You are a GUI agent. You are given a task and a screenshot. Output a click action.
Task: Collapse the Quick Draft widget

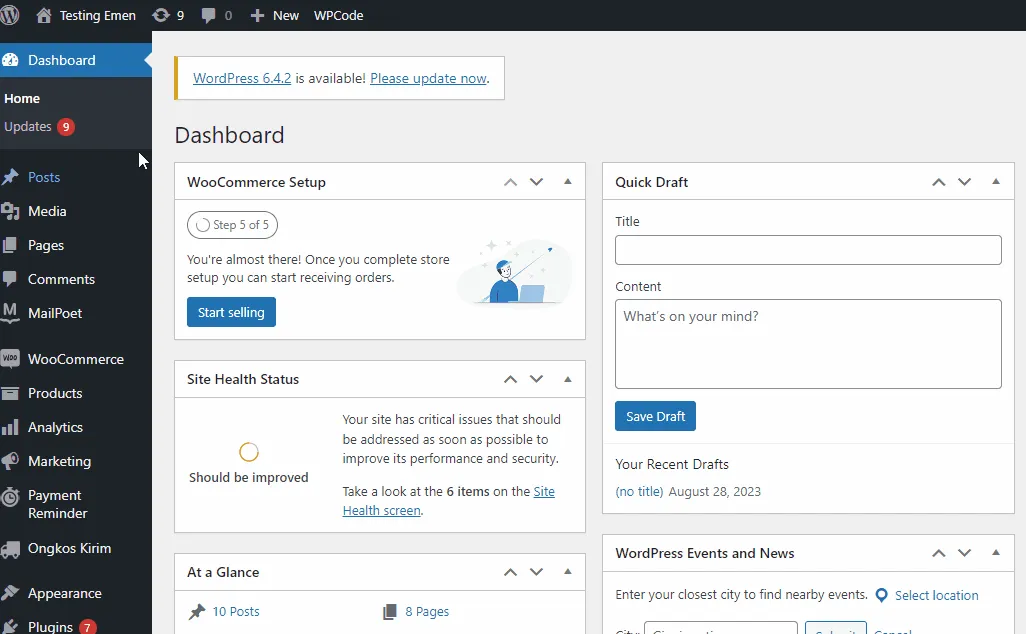(x=995, y=181)
